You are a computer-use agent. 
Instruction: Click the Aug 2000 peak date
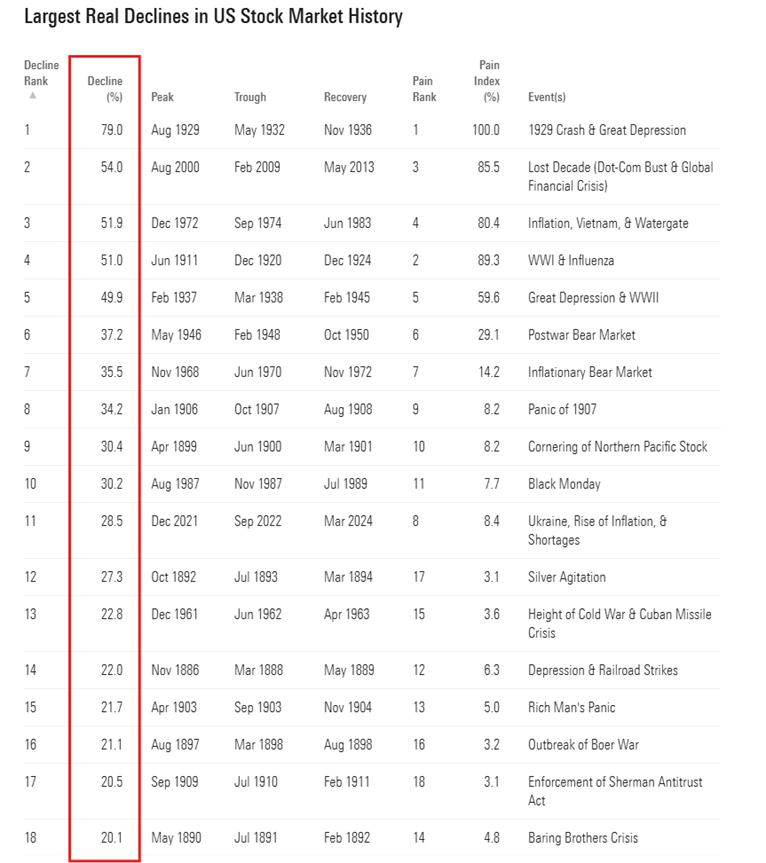[x=174, y=167]
